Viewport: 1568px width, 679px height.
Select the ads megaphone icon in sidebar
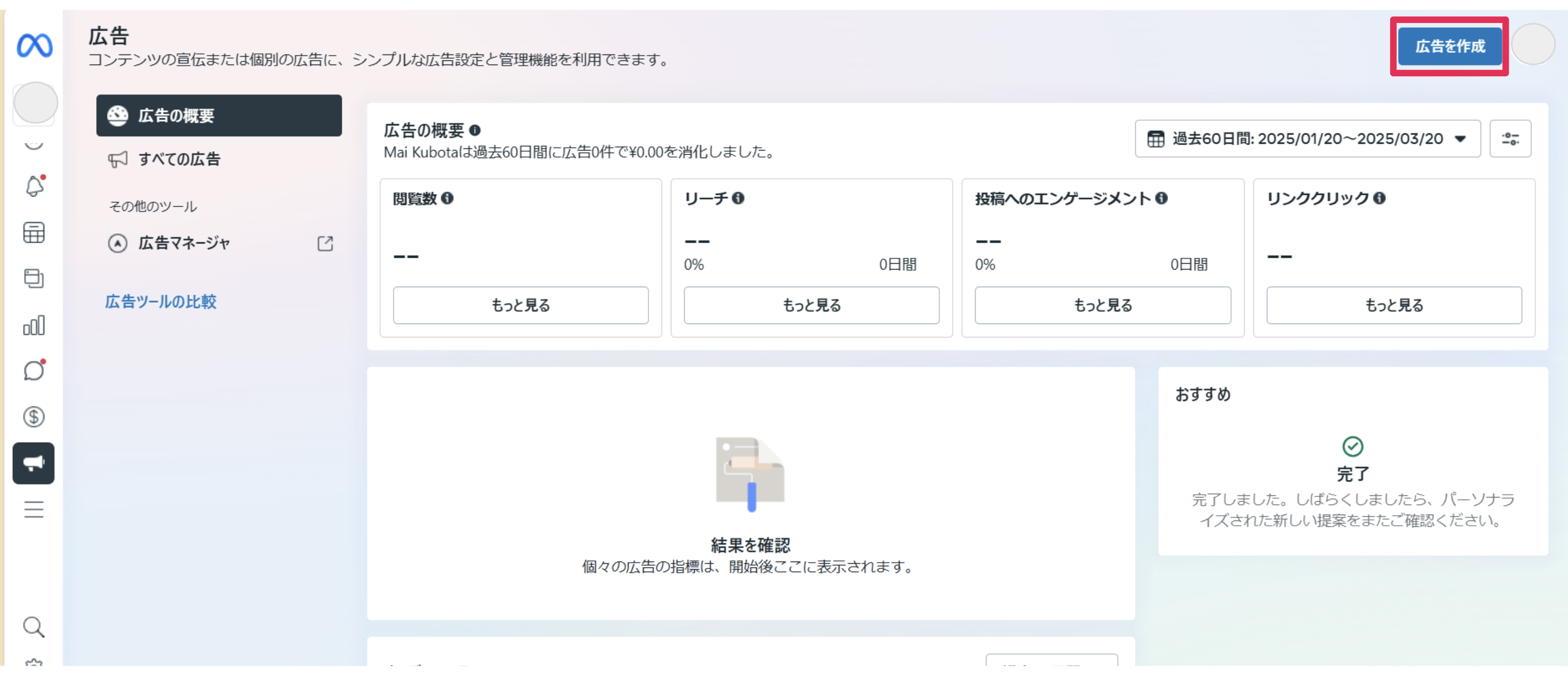tap(34, 463)
